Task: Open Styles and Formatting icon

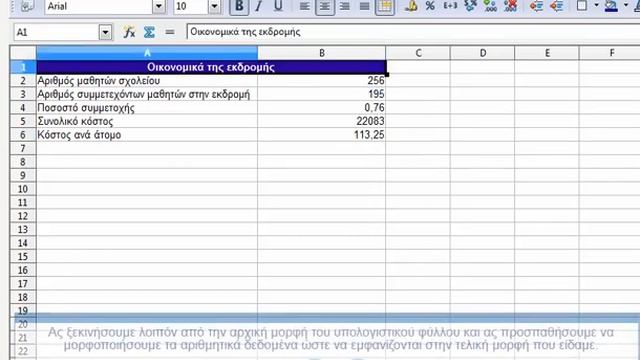Action: pyautogui.click(x=27, y=6)
